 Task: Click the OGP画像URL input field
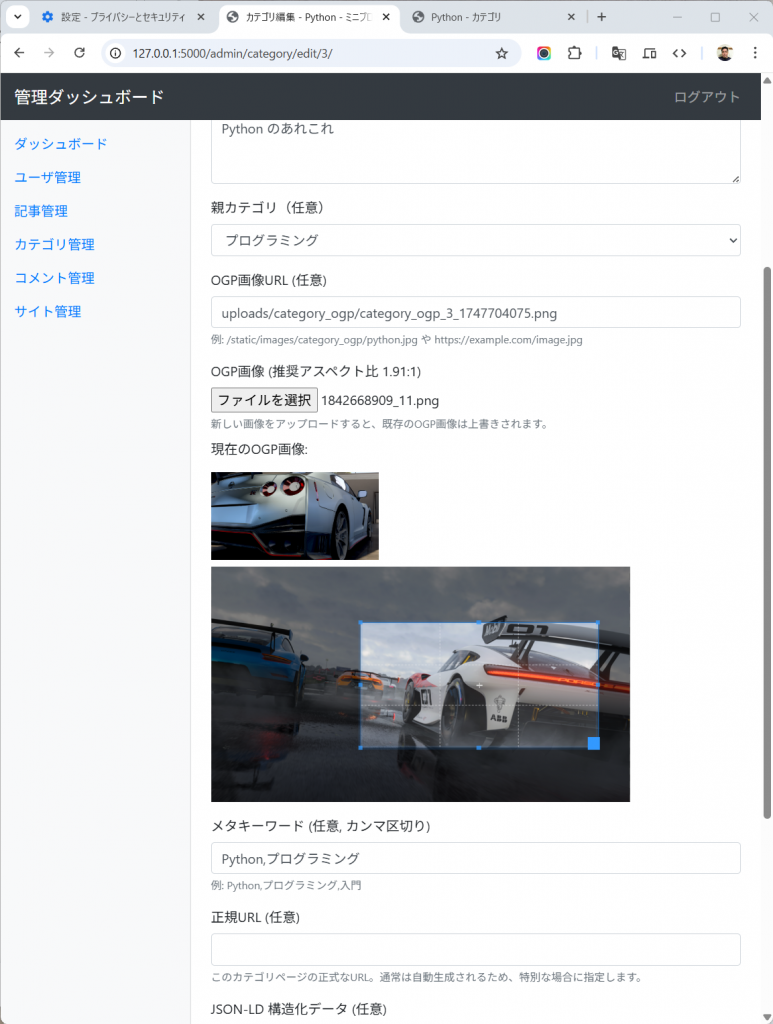tap(475, 313)
